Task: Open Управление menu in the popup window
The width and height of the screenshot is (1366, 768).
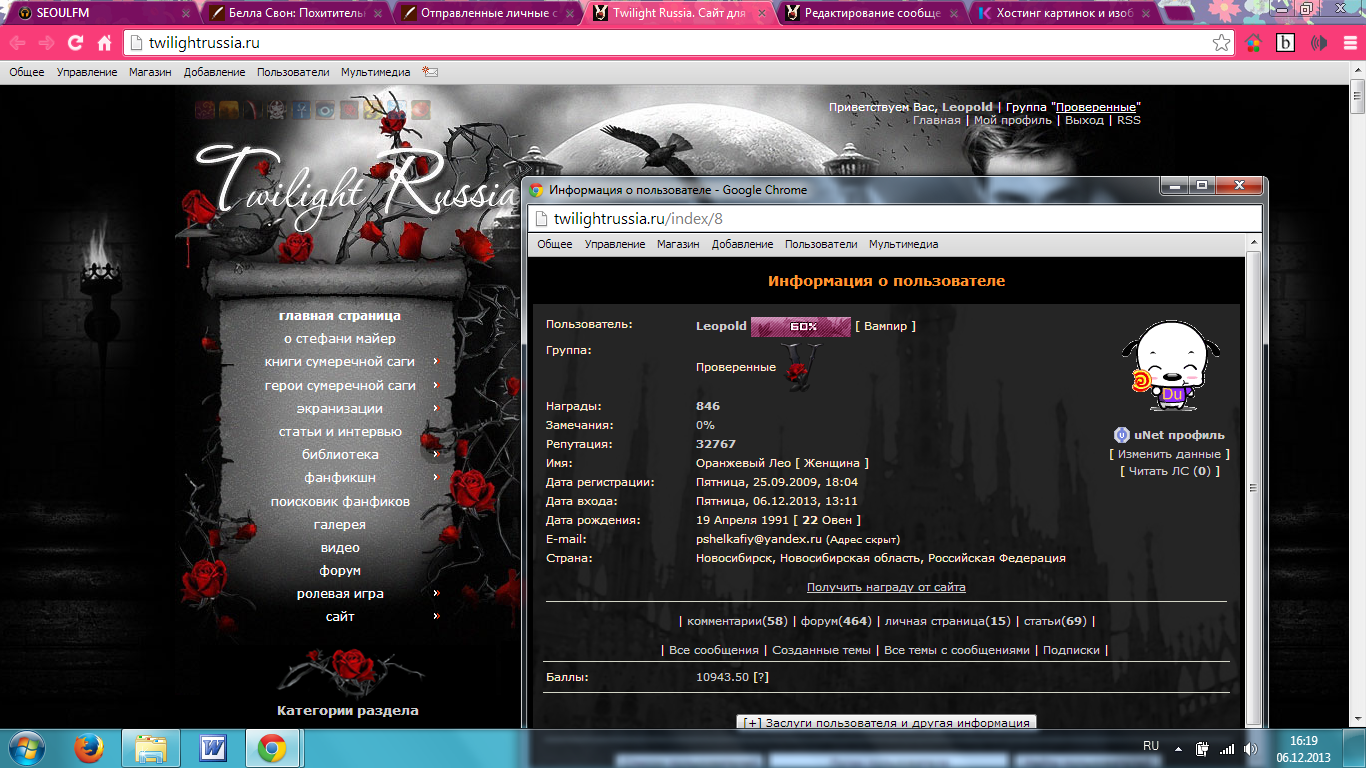Action: click(x=615, y=244)
